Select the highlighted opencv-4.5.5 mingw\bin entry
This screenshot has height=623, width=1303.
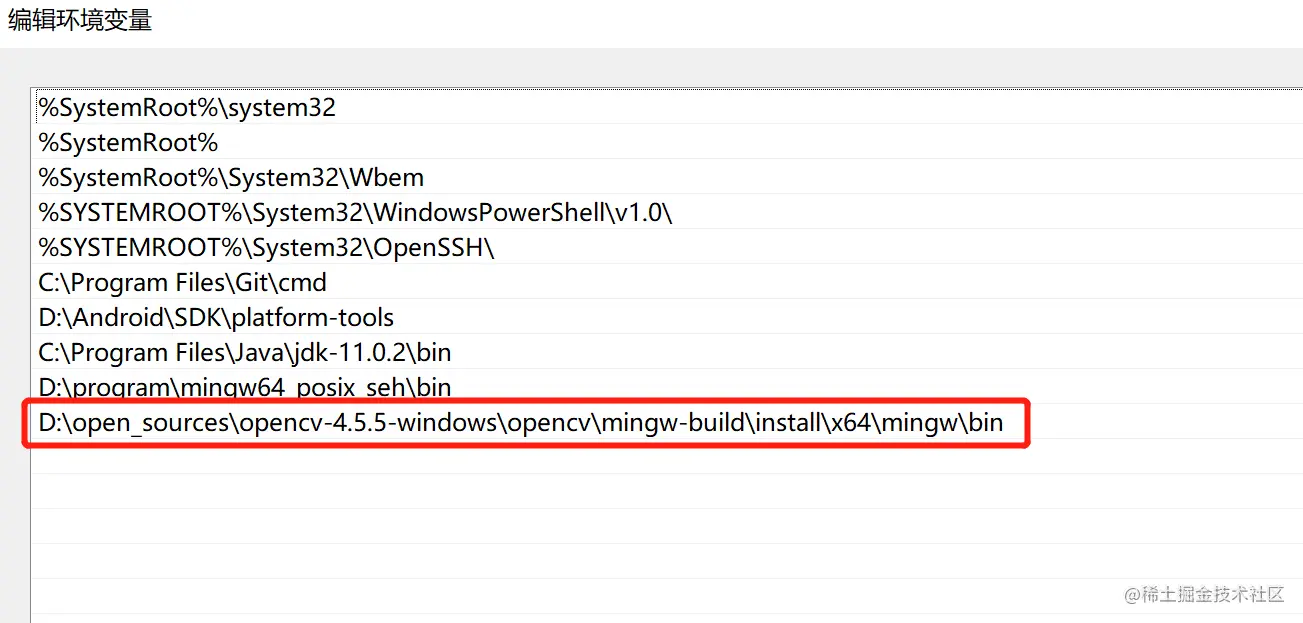[x=520, y=424]
